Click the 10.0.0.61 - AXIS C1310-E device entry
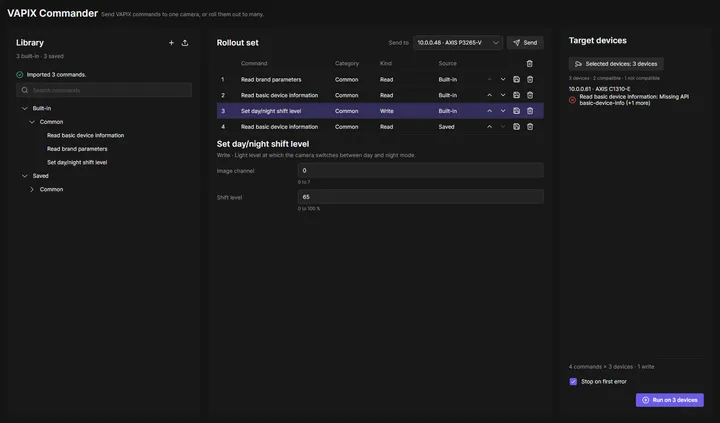720x423 pixels. coord(599,89)
